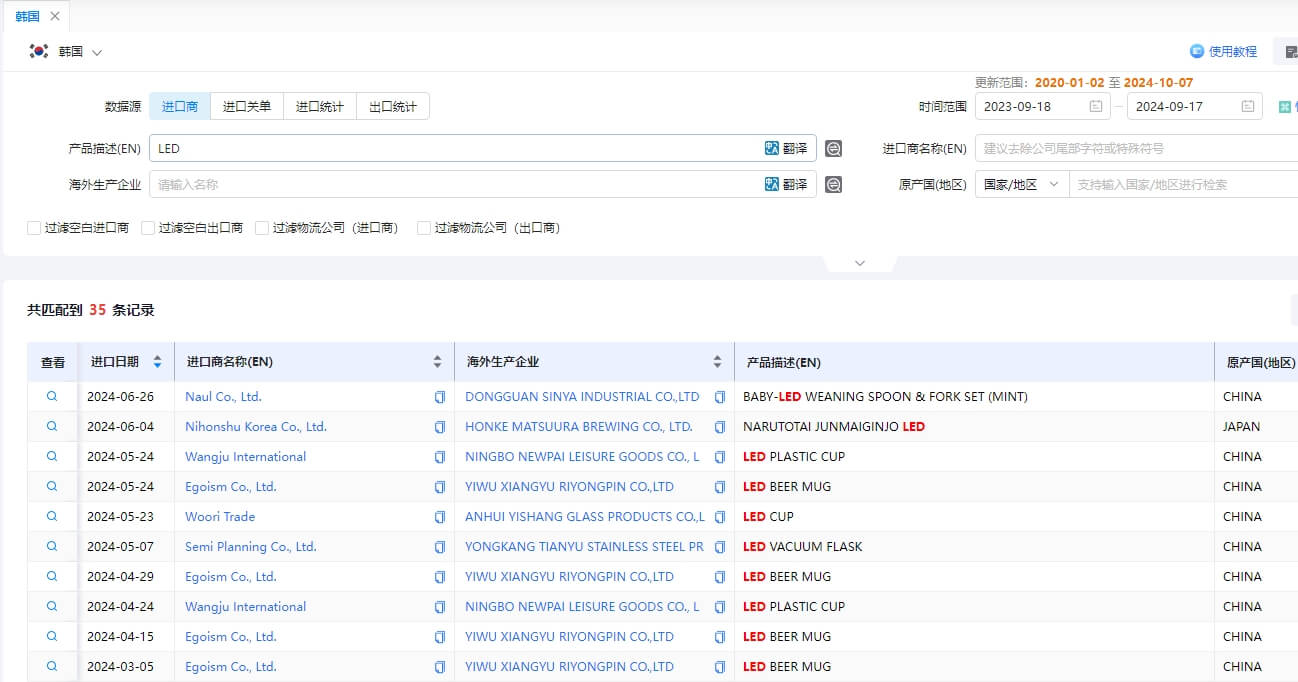Click the magnifier icon for Naul Co. row
The image size is (1298, 682).
pyautogui.click(x=52, y=397)
